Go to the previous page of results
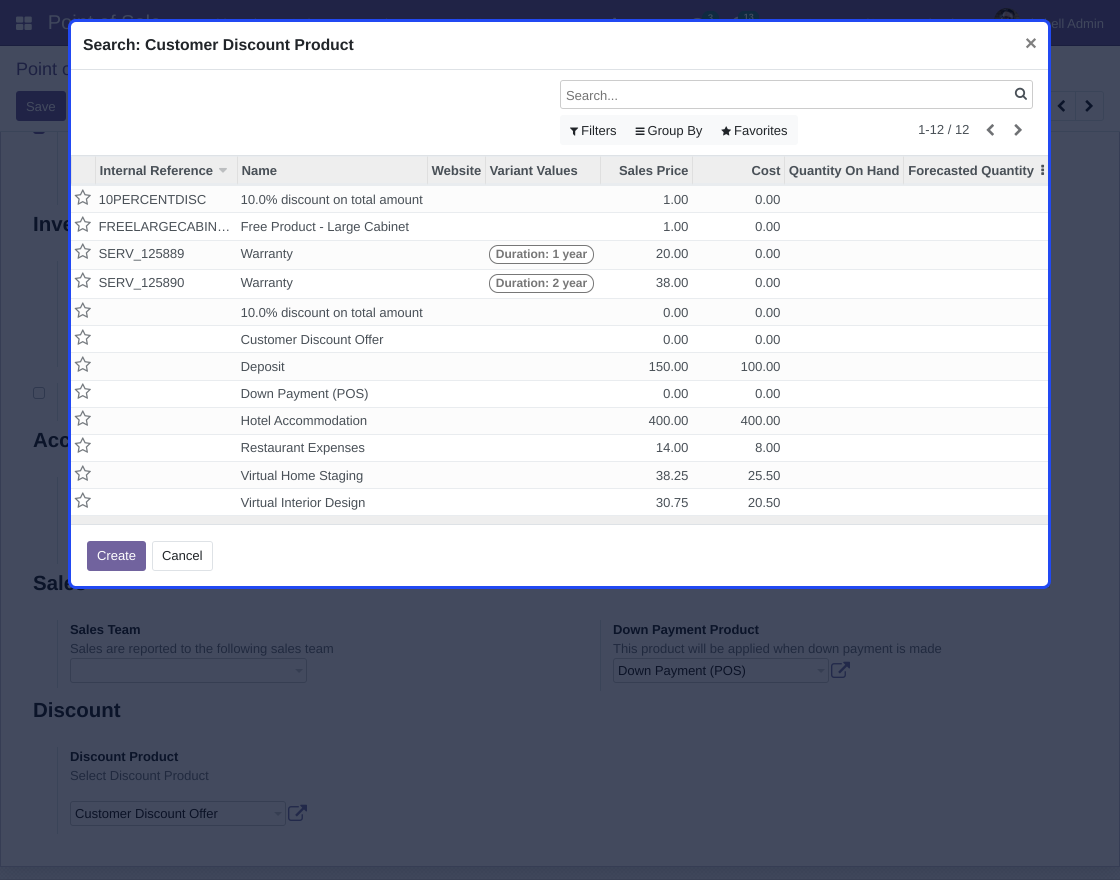The width and height of the screenshot is (1120, 880). coord(991,130)
